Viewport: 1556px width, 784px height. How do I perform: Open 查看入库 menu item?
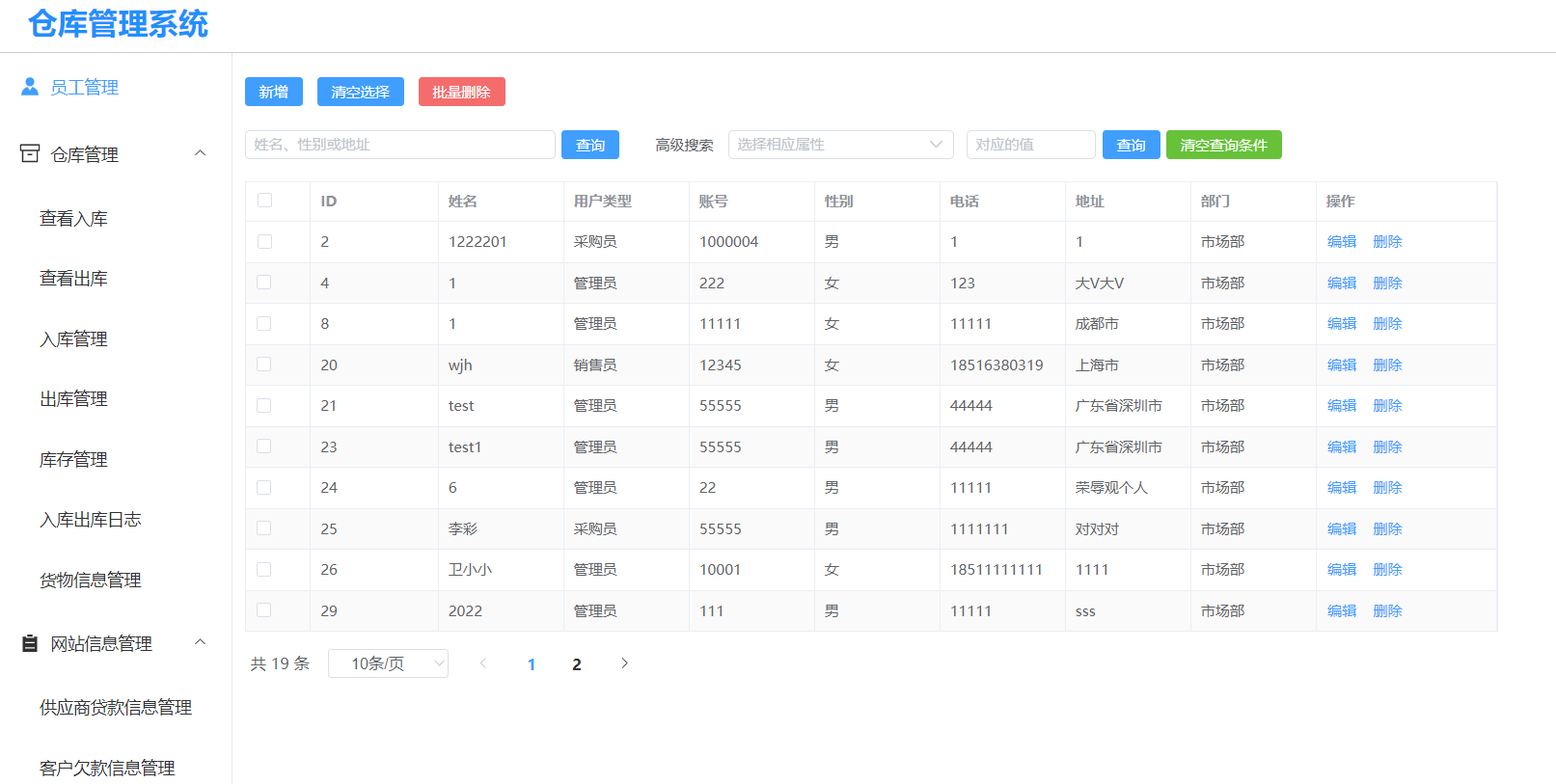pos(73,219)
